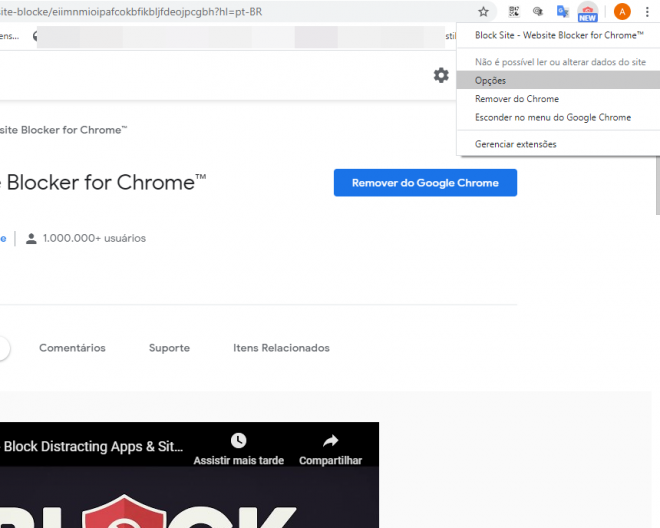This screenshot has width=660, height=528.
Task: Open Web Store settings gear
Action: coord(441,75)
